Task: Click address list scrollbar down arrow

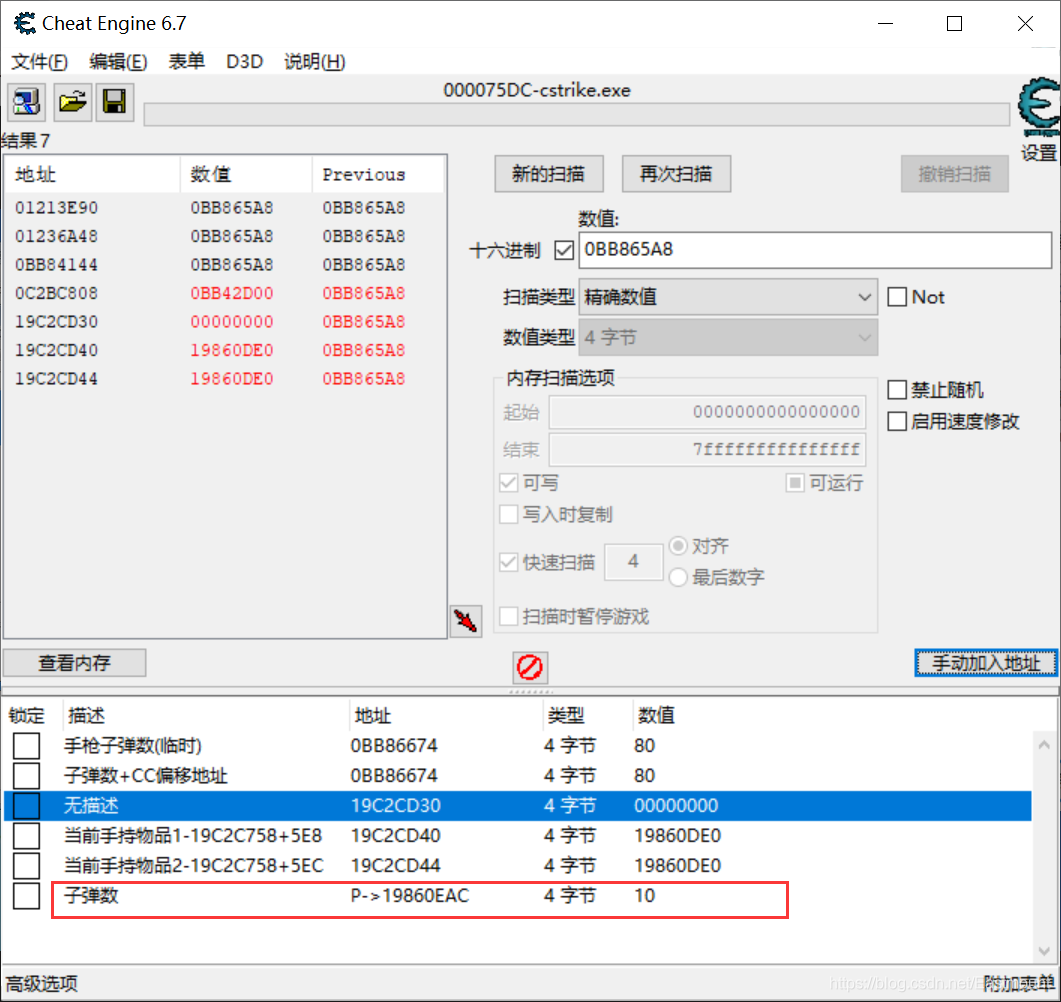Action: [1044, 951]
